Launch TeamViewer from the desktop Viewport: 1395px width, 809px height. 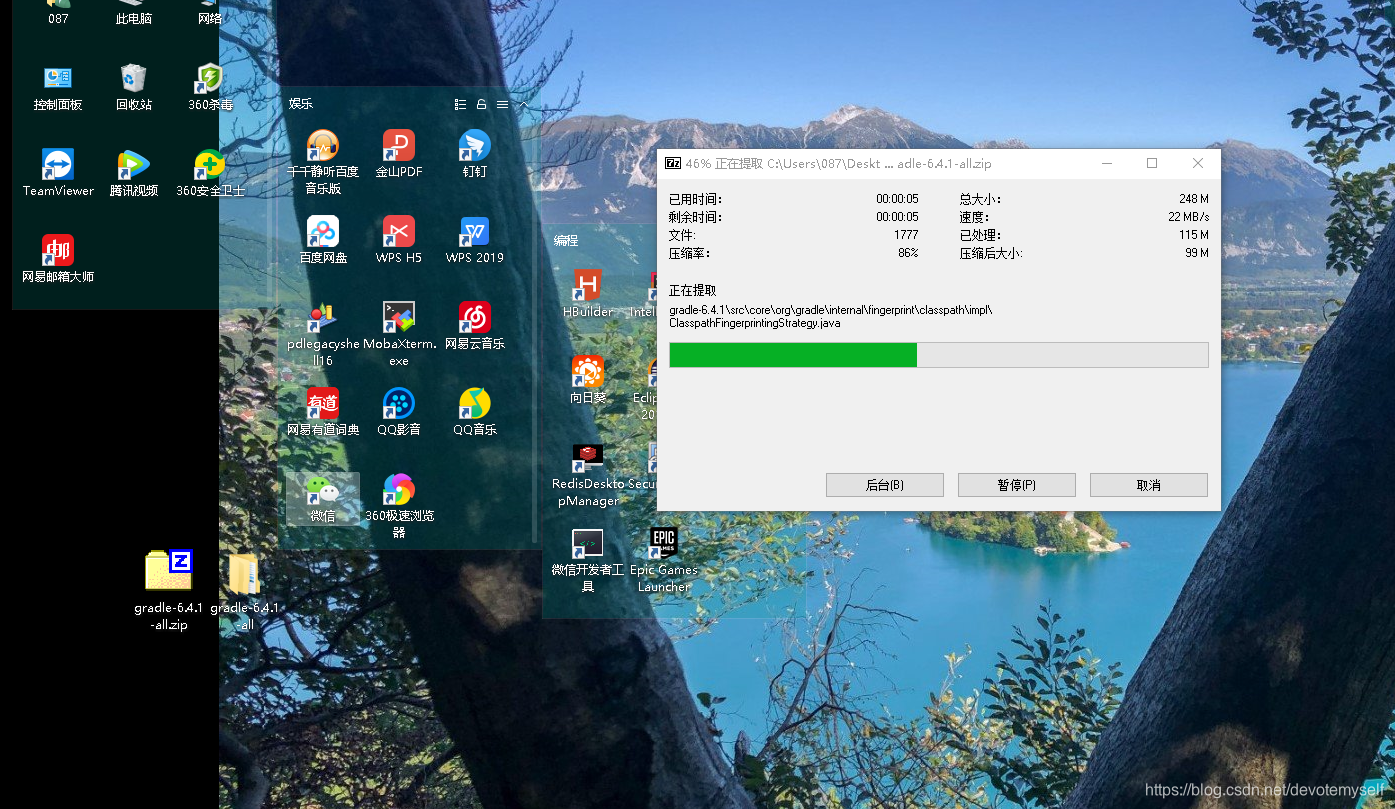tap(58, 173)
